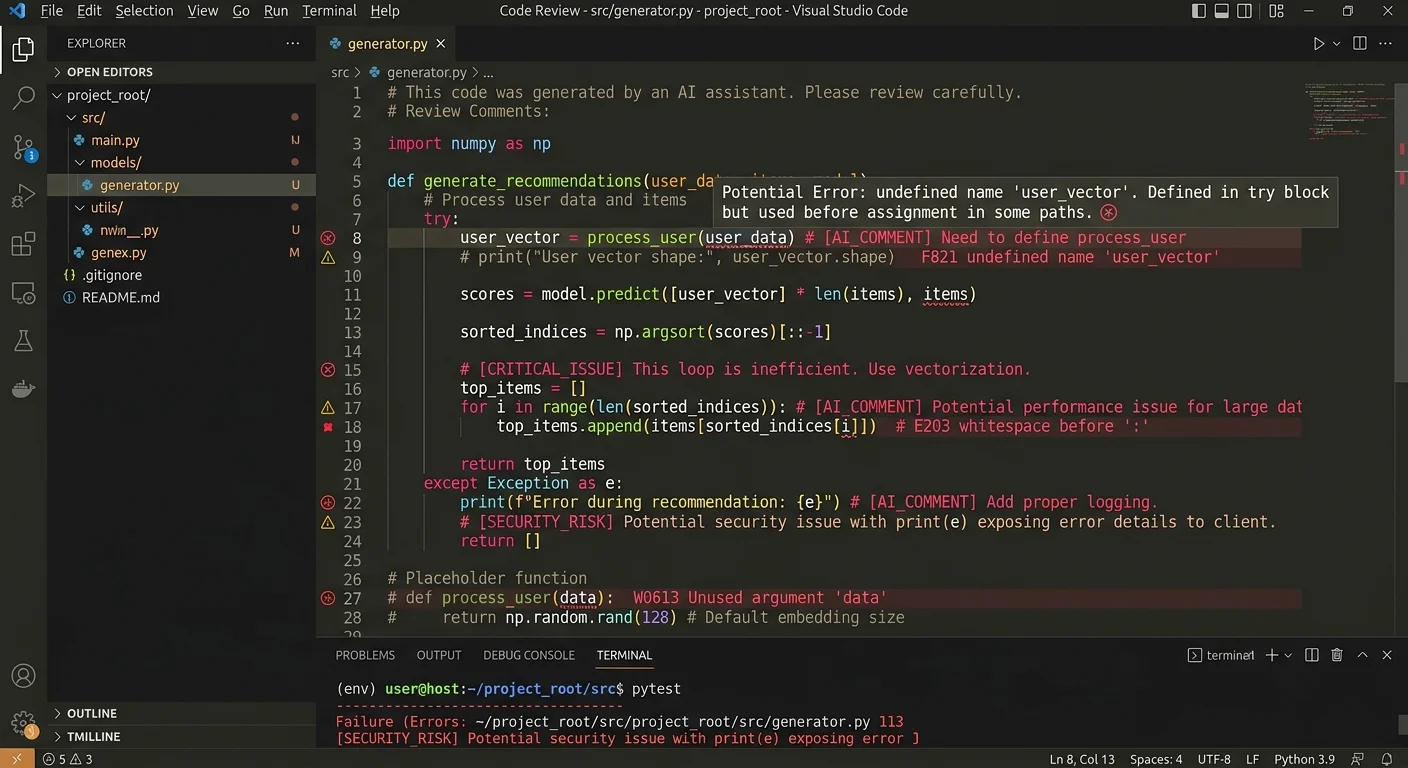1408x768 pixels.
Task: Open the Search view in activity bar
Action: [23, 98]
